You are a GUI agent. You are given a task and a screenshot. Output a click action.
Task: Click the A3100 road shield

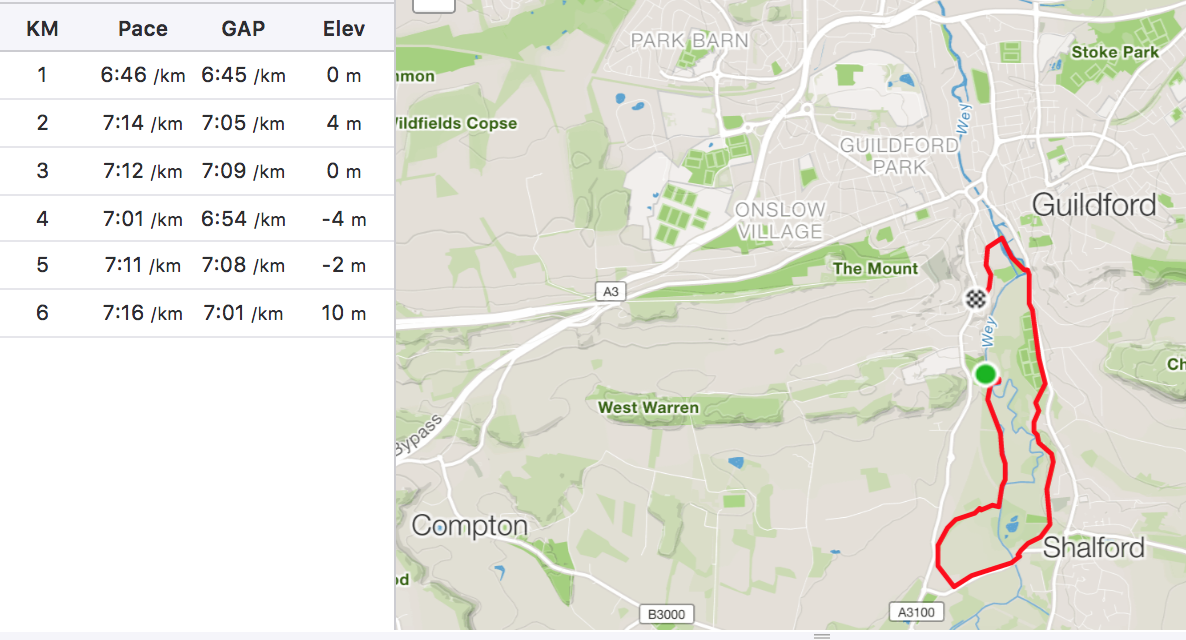916,612
